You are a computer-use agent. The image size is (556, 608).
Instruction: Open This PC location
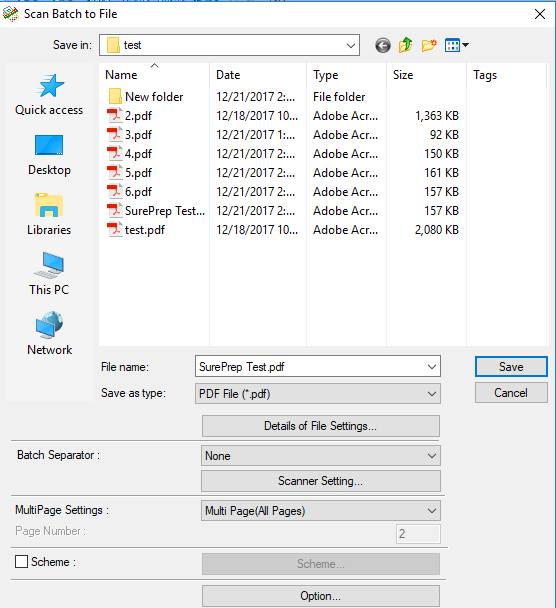(49, 274)
